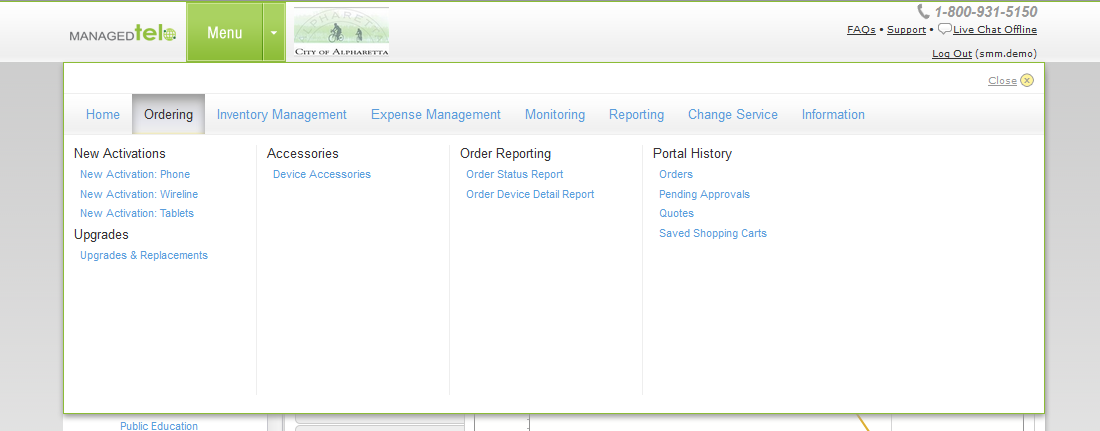The image size is (1100, 431).
Task: Open Saved Shopping Carts
Action: (713, 234)
